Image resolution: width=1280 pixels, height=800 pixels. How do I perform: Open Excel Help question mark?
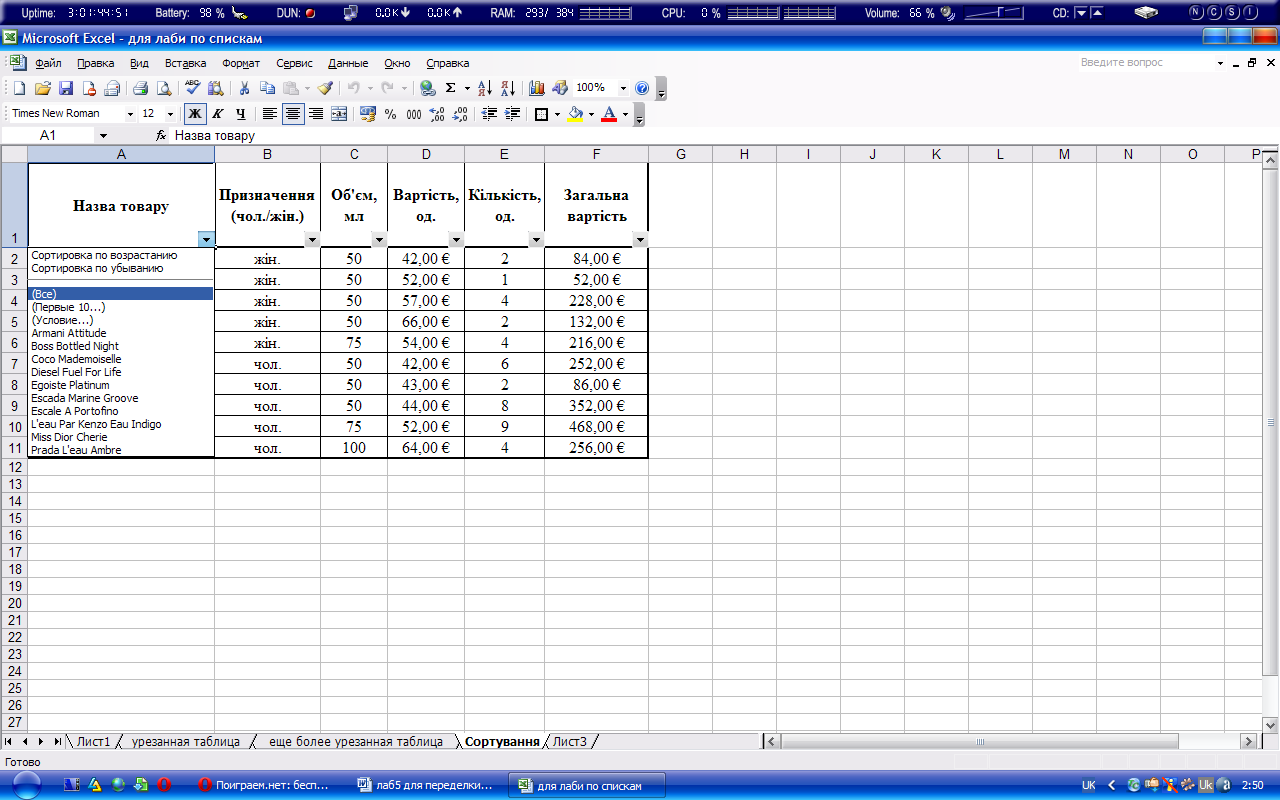[642, 88]
